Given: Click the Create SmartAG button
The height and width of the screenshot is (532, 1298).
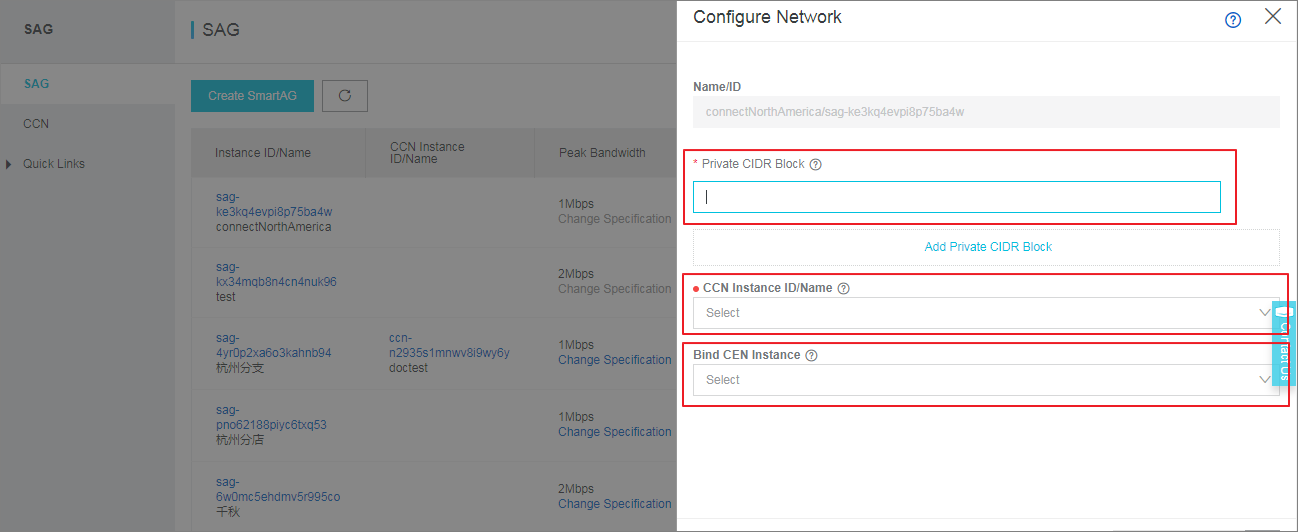Looking at the screenshot, I should 253,96.
